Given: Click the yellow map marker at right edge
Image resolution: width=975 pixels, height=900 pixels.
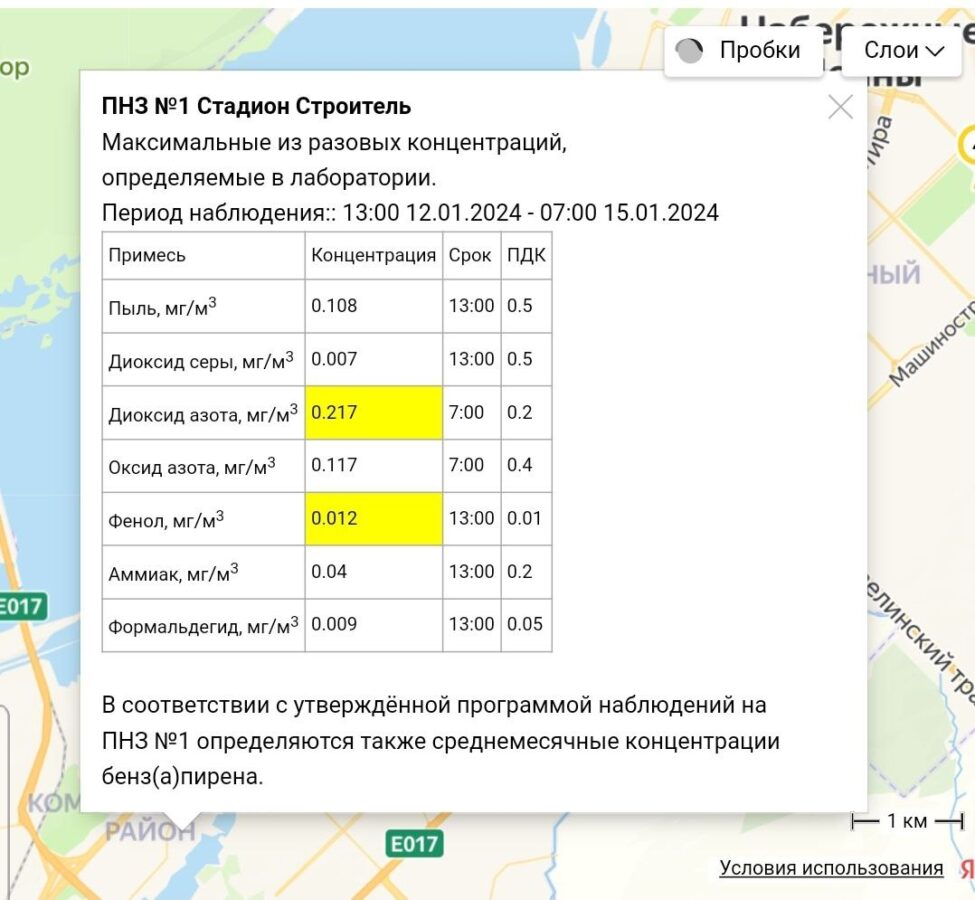Looking at the screenshot, I should 968,146.
